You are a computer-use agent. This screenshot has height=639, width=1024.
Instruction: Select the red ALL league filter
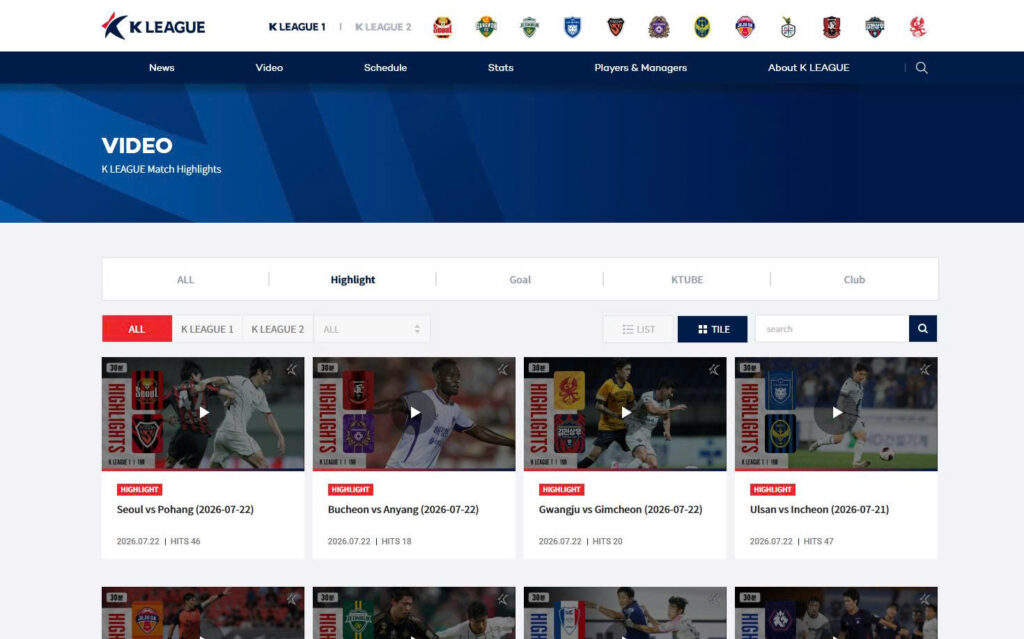click(x=136, y=329)
